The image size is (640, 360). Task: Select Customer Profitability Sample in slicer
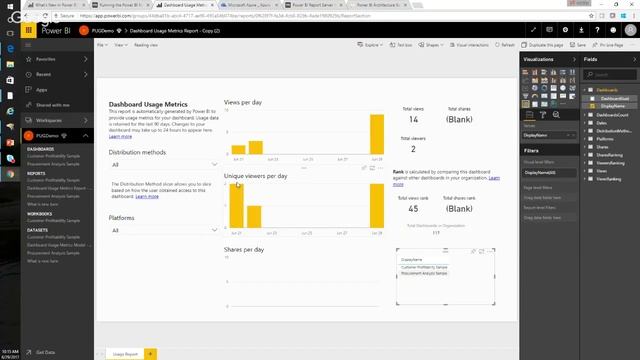pyautogui.click(x=424, y=267)
